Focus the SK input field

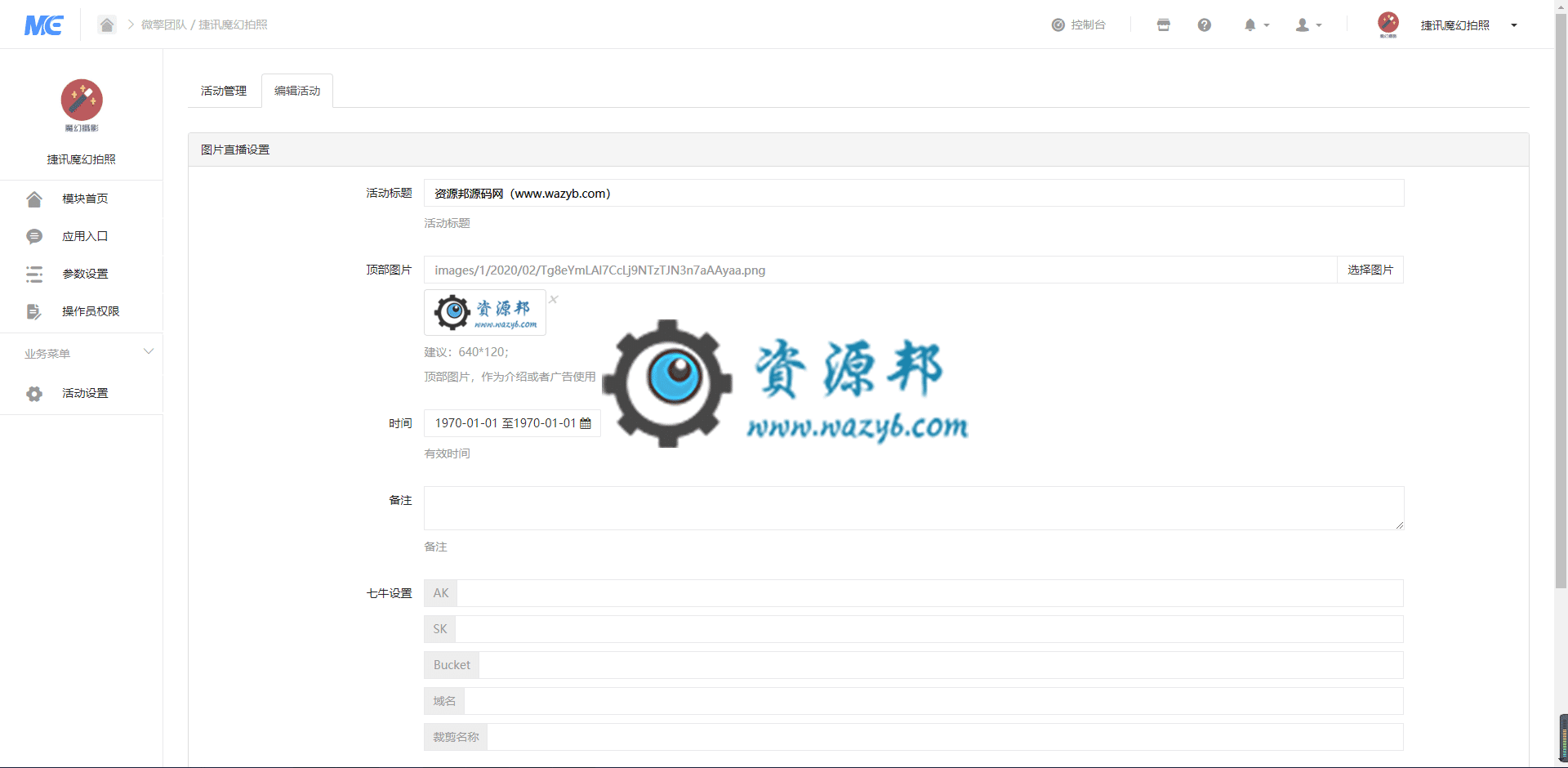[x=929, y=629]
